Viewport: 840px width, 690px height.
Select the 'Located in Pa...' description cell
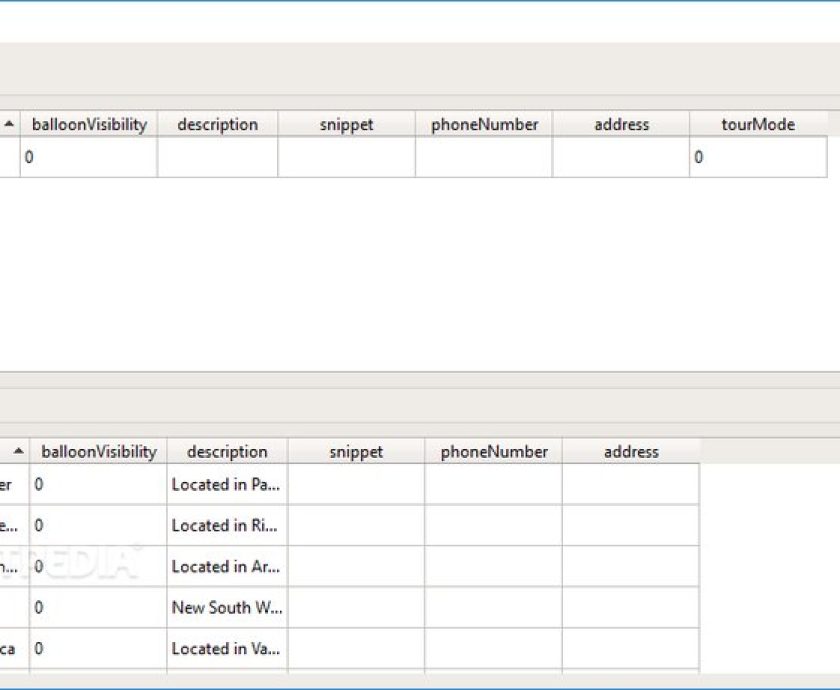(x=227, y=485)
